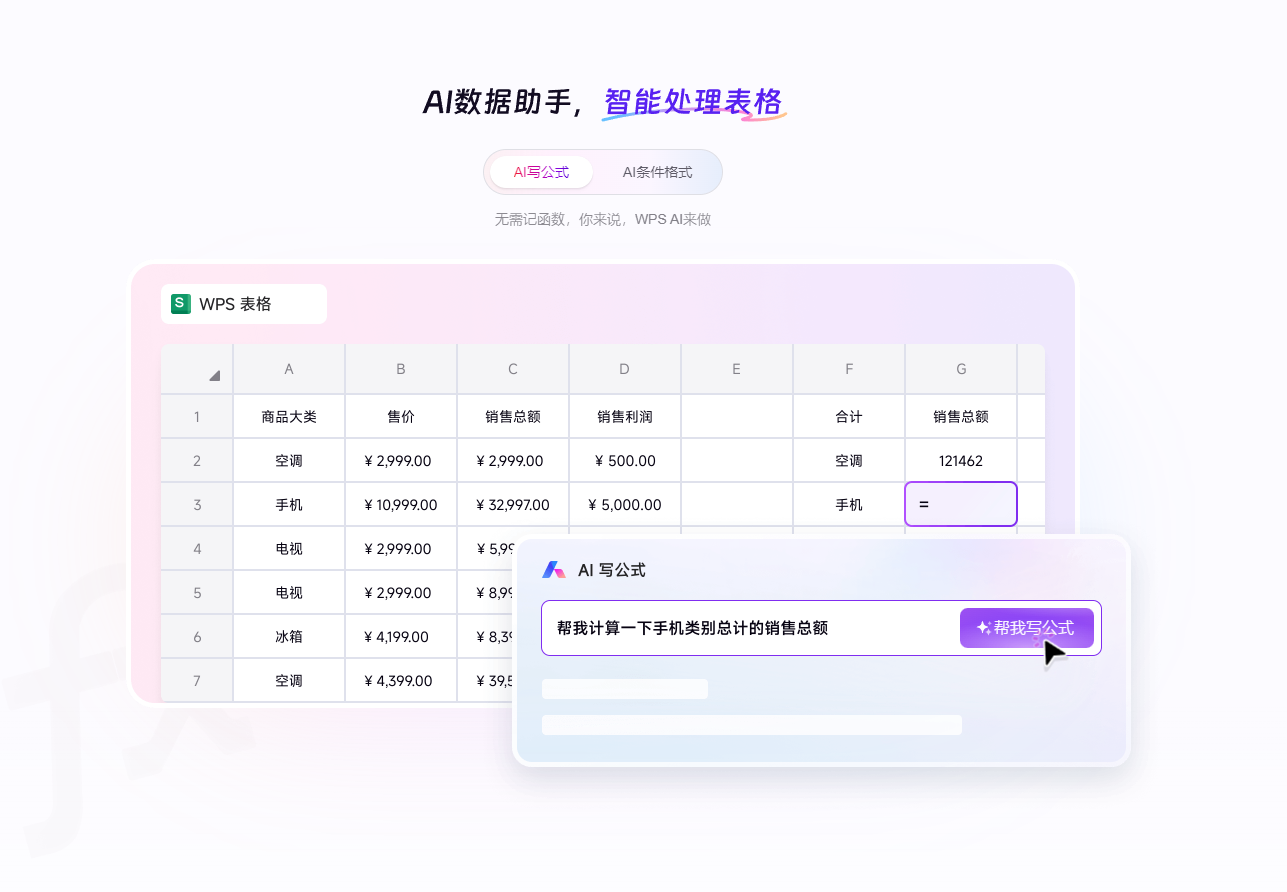Image resolution: width=1287 pixels, height=892 pixels.
Task: Select column E header
Action: [737, 369]
